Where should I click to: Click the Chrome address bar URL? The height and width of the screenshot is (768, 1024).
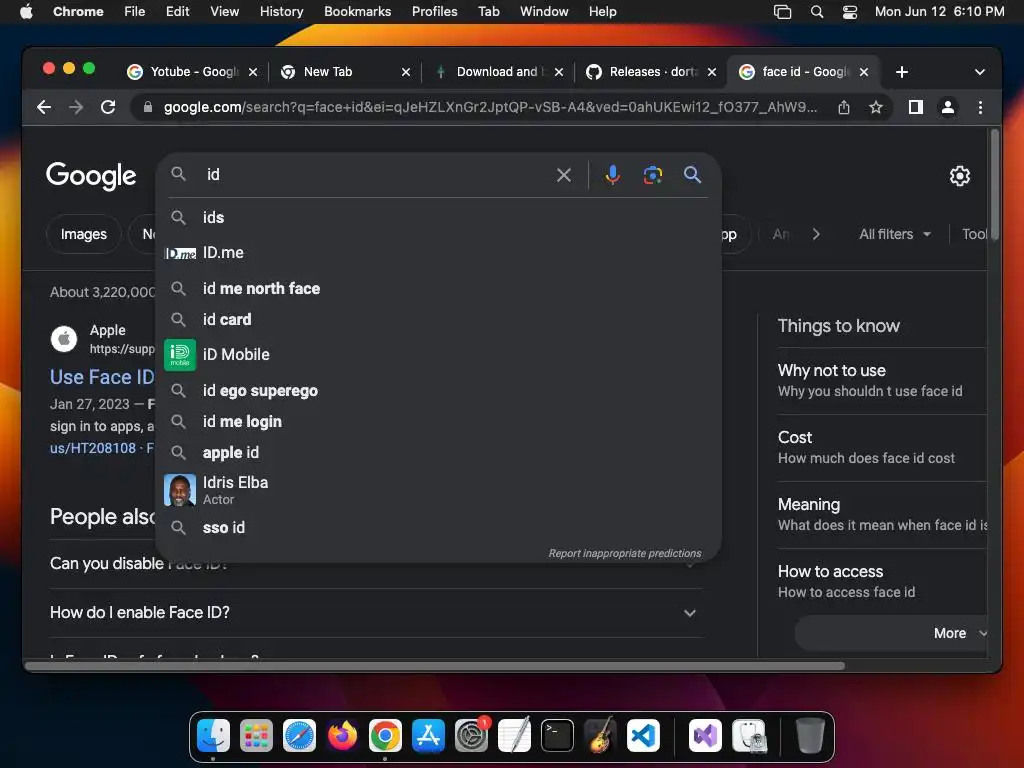click(490, 107)
